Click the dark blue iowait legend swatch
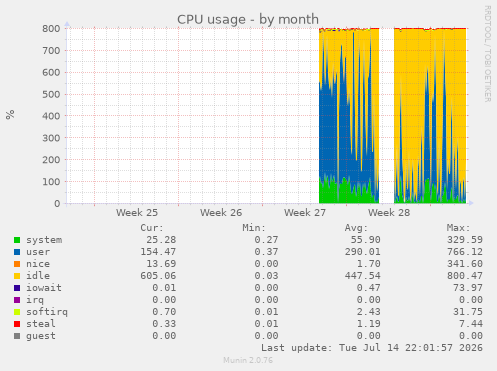The width and height of the screenshot is (497, 371). coord(17,288)
